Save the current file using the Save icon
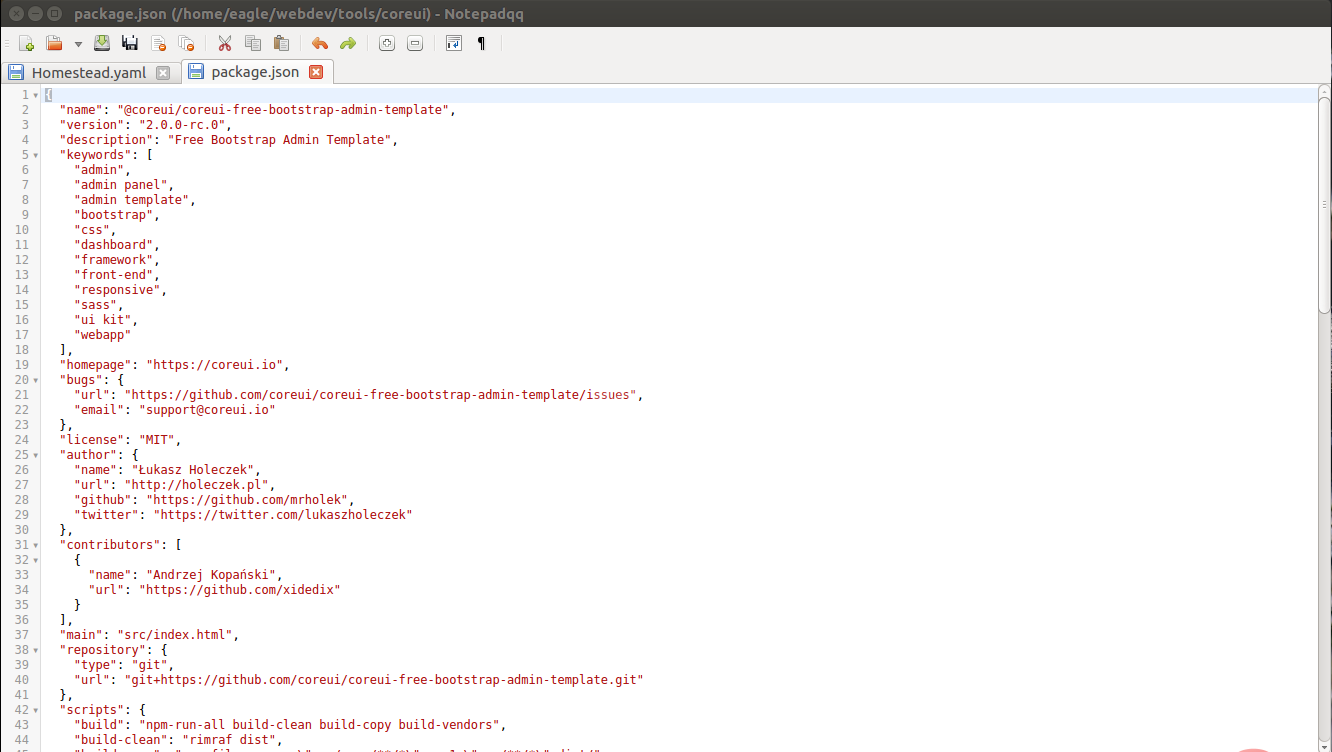The height and width of the screenshot is (752, 1332). click(x=102, y=44)
